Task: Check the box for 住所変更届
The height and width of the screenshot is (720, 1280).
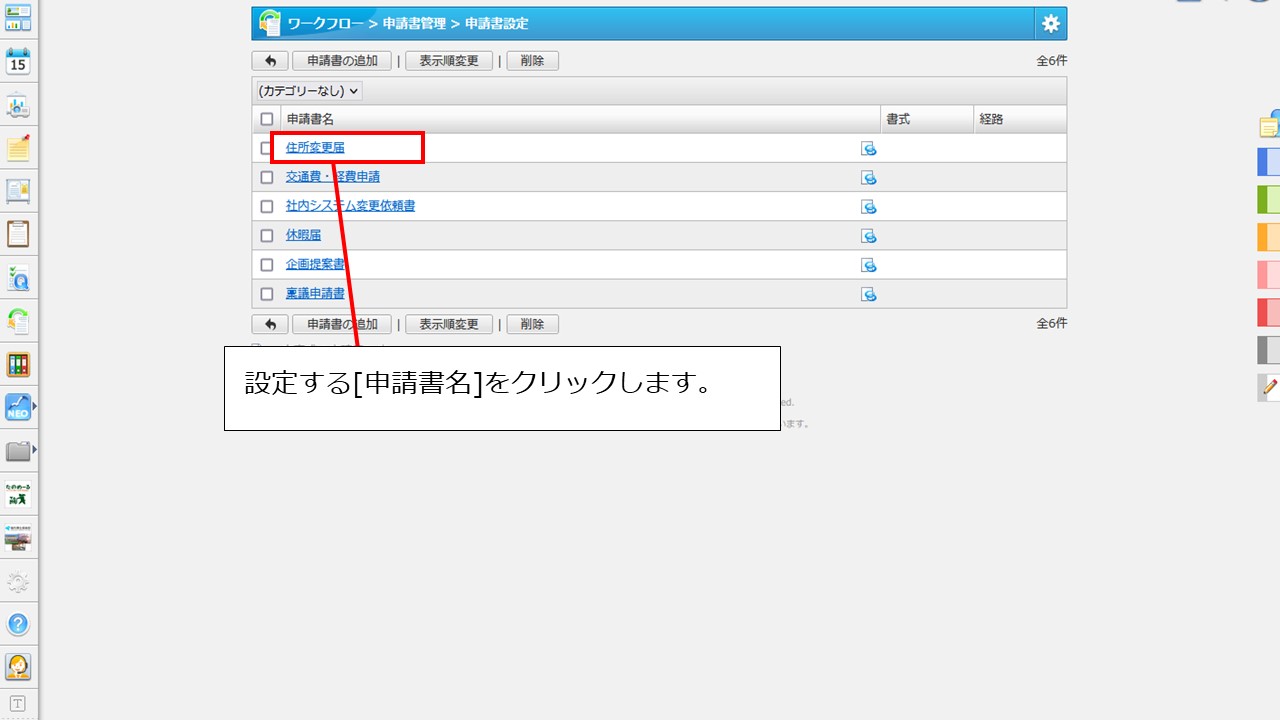Action: click(x=267, y=148)
